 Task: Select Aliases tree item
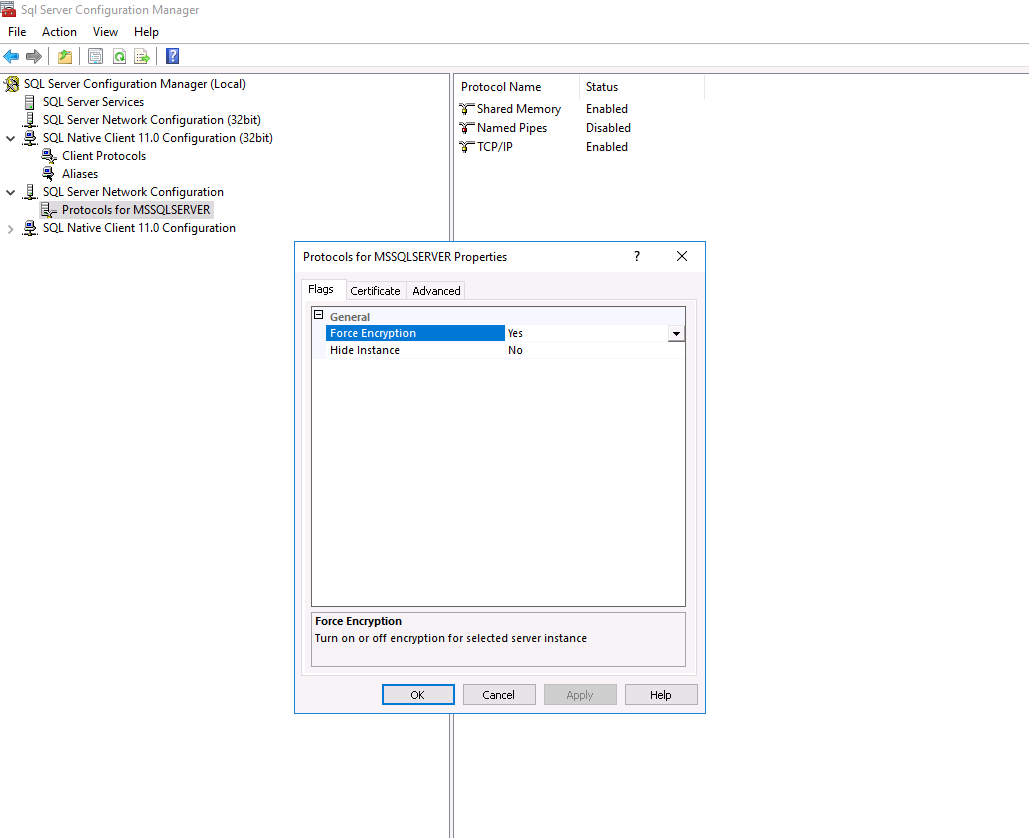(x=80, y=174)
